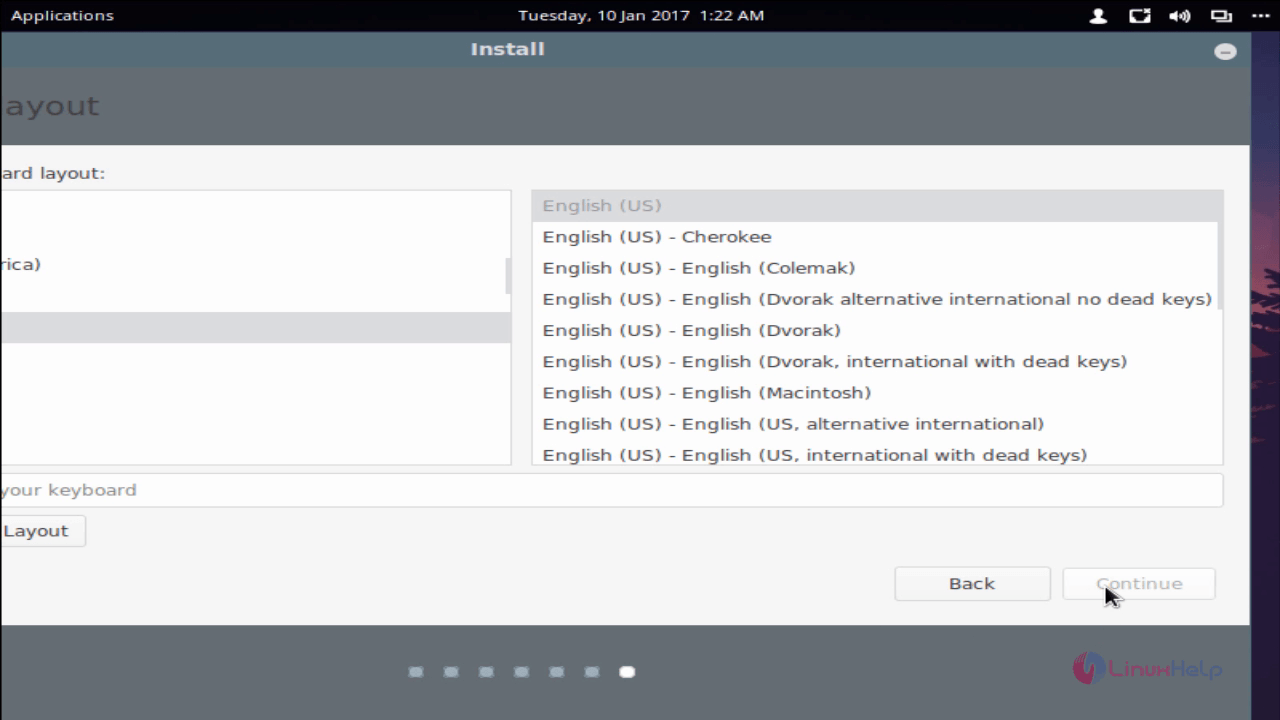
Task: Click the language list scrollbar
Action: tap(508, 275)
